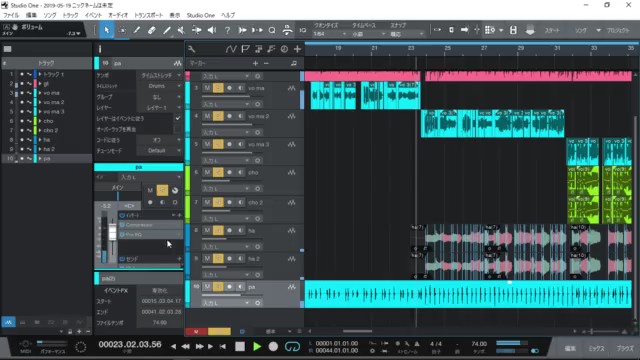Select the Listen (speaker) tool
The width and height of the screenshot is (640, 360).
211,30
